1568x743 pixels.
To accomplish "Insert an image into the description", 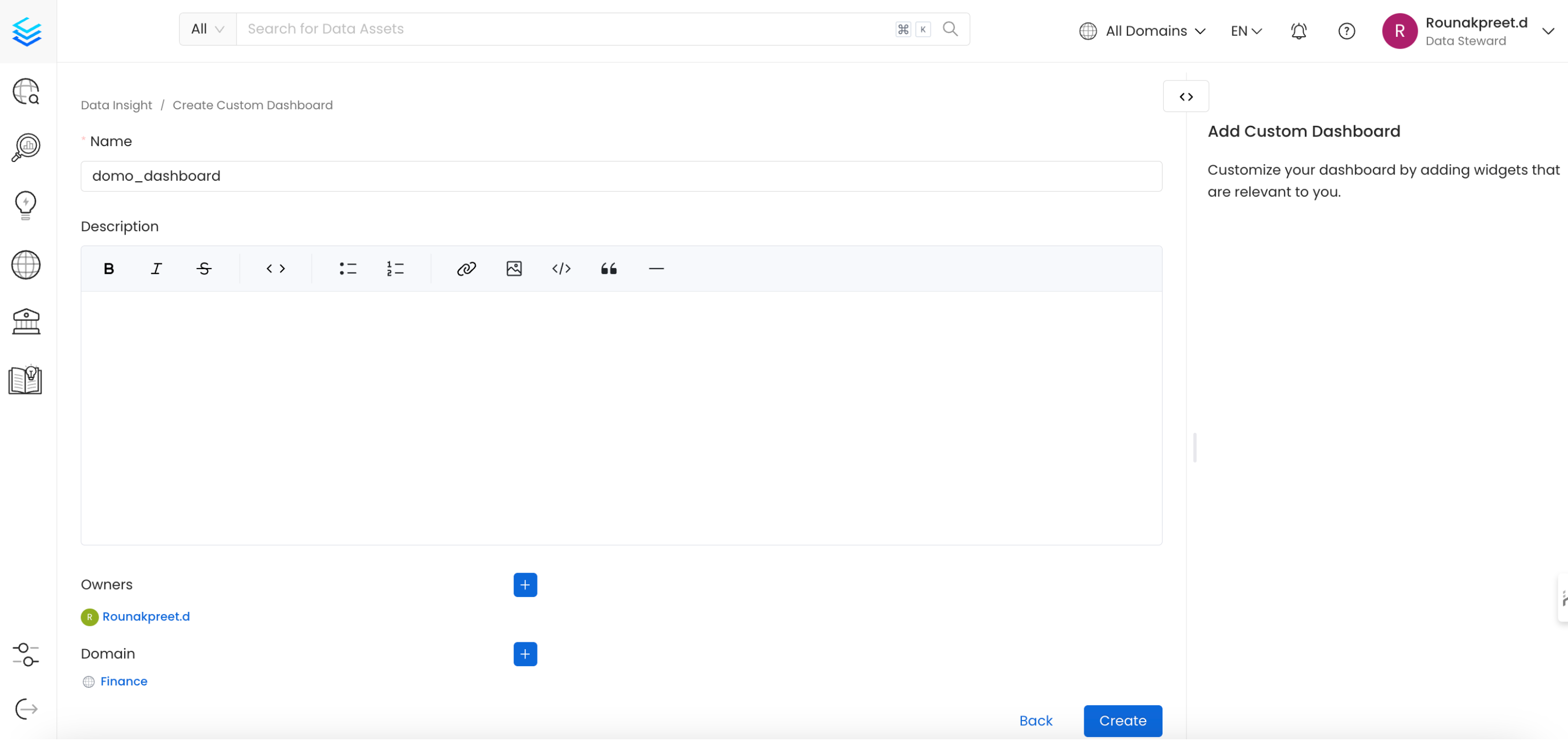I will click(514, 268).
